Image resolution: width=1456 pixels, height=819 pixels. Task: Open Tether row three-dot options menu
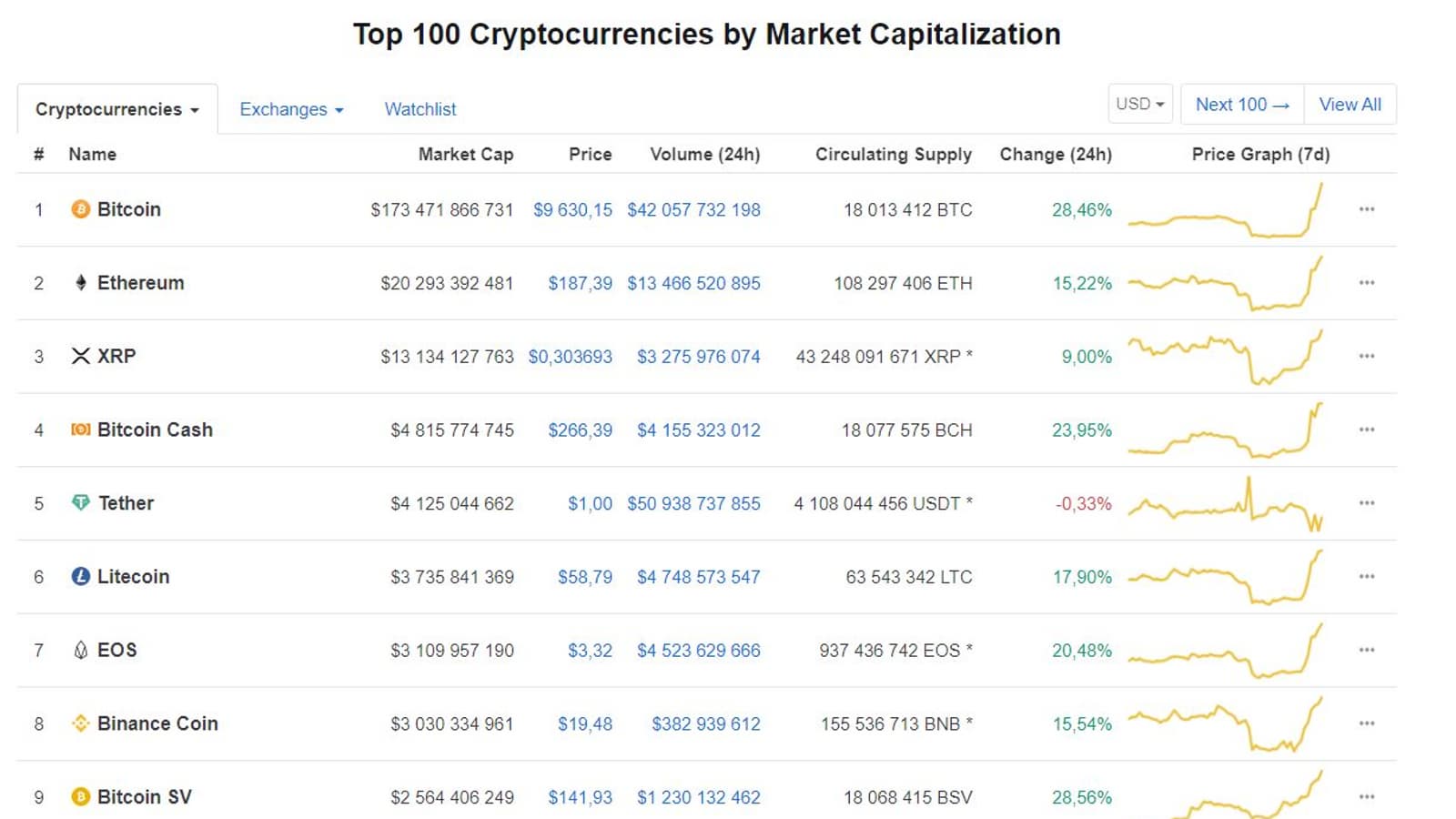pos(1366,502)
